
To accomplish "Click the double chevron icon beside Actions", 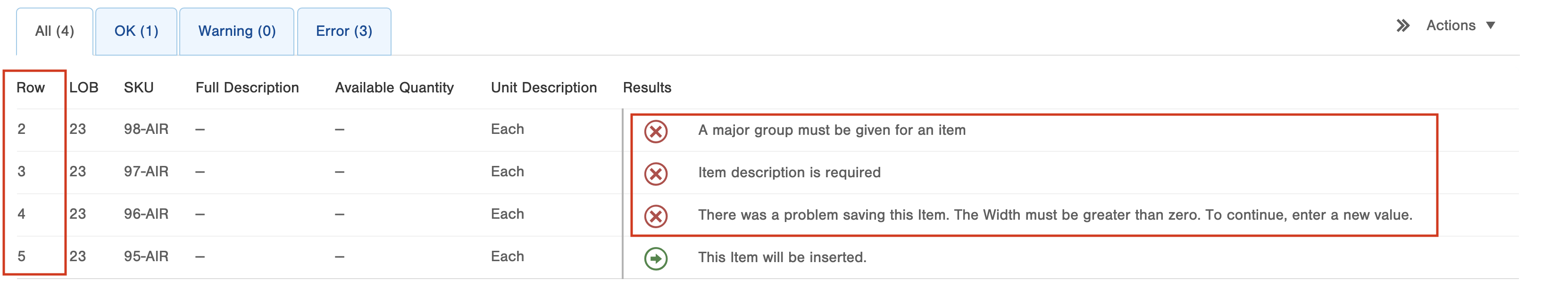I will 1402,25.
